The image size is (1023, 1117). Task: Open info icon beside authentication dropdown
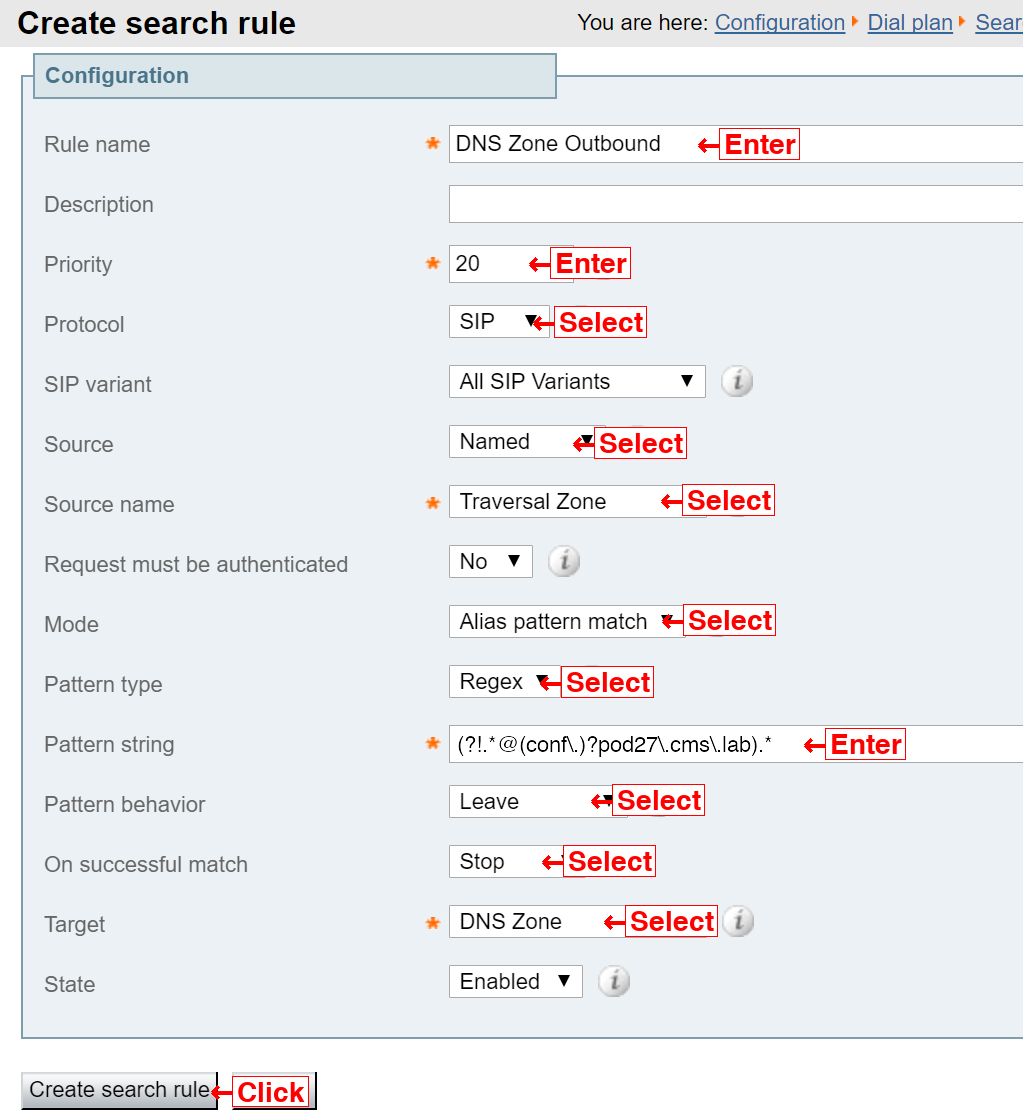(x=564, y=561)
